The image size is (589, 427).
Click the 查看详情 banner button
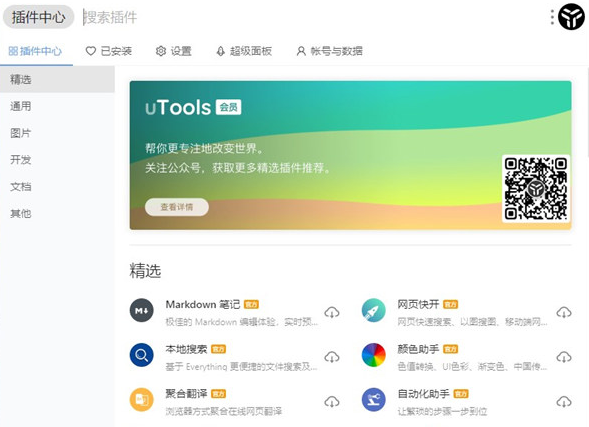click(177, 207)
